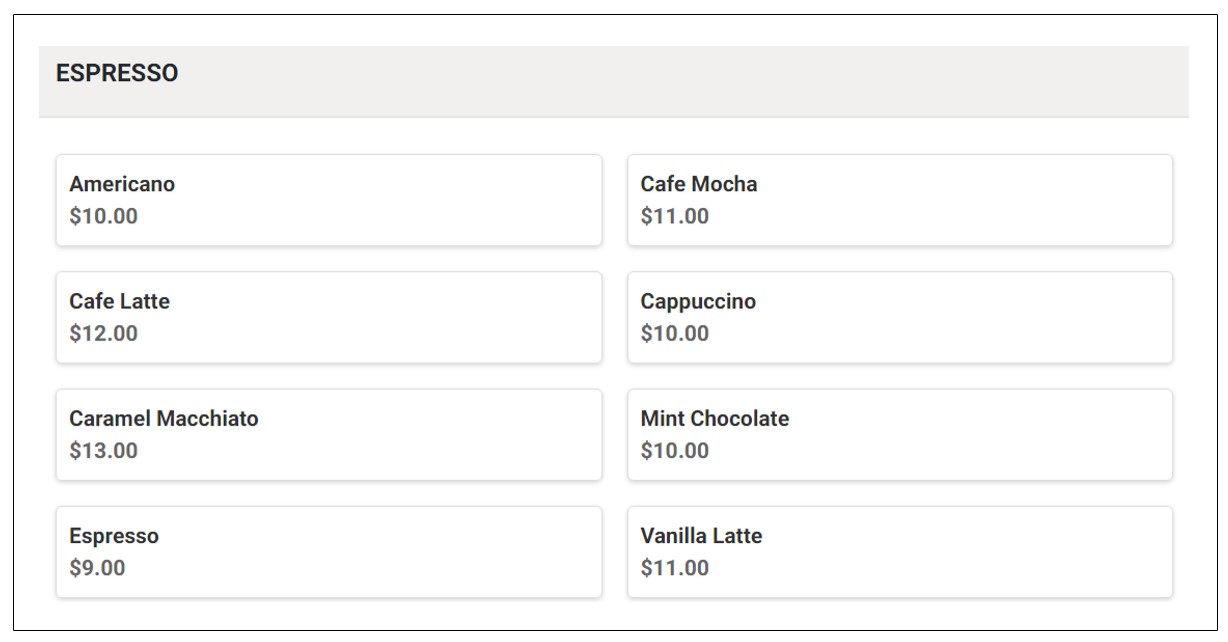Click the Cafe Latte title text
Image resolution: width=1228 pixels, height=642 pixels.
point(120,301)
